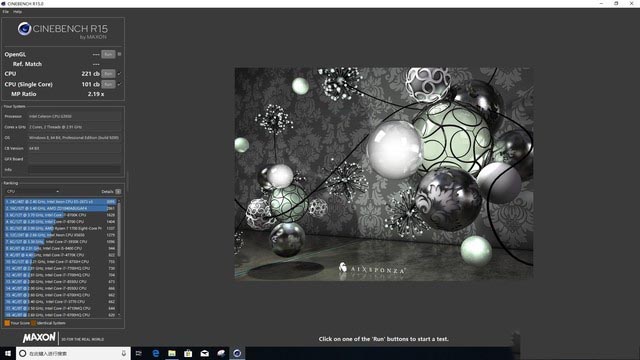Open the Ranking CPU dropdown
The image size is (640, 360).
pos(33,191)
